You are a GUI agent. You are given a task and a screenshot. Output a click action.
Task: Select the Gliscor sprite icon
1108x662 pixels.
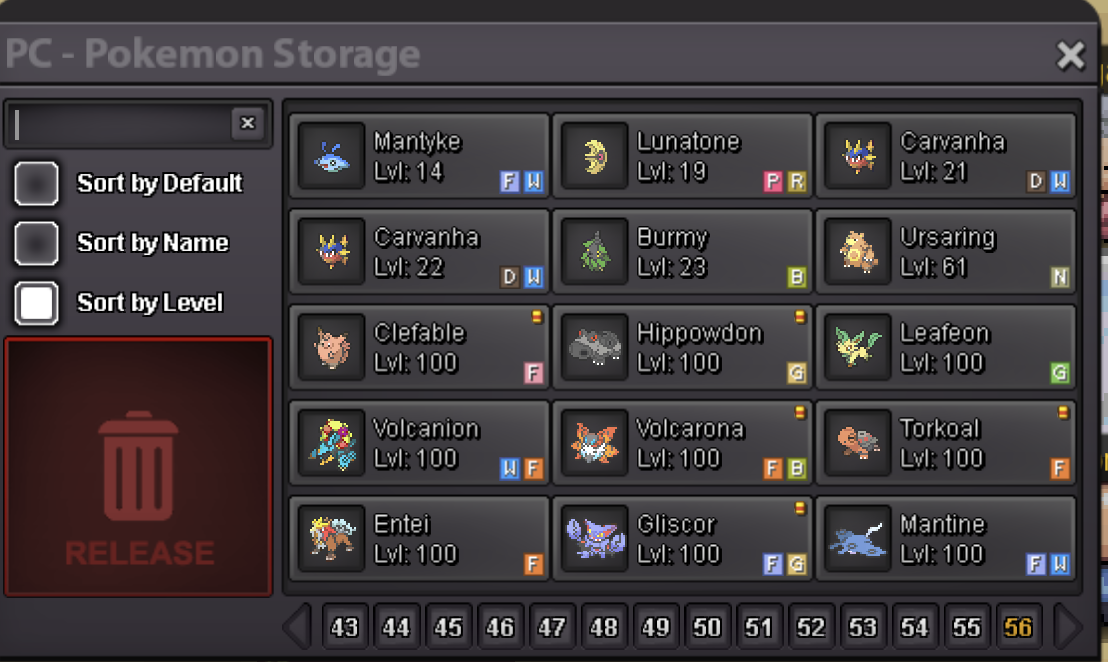pyautogui.click(x=595, y=538)
